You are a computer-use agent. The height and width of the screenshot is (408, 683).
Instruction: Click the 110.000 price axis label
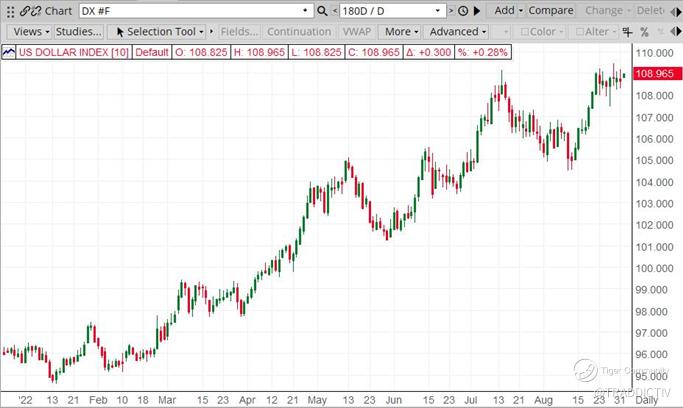654,53
